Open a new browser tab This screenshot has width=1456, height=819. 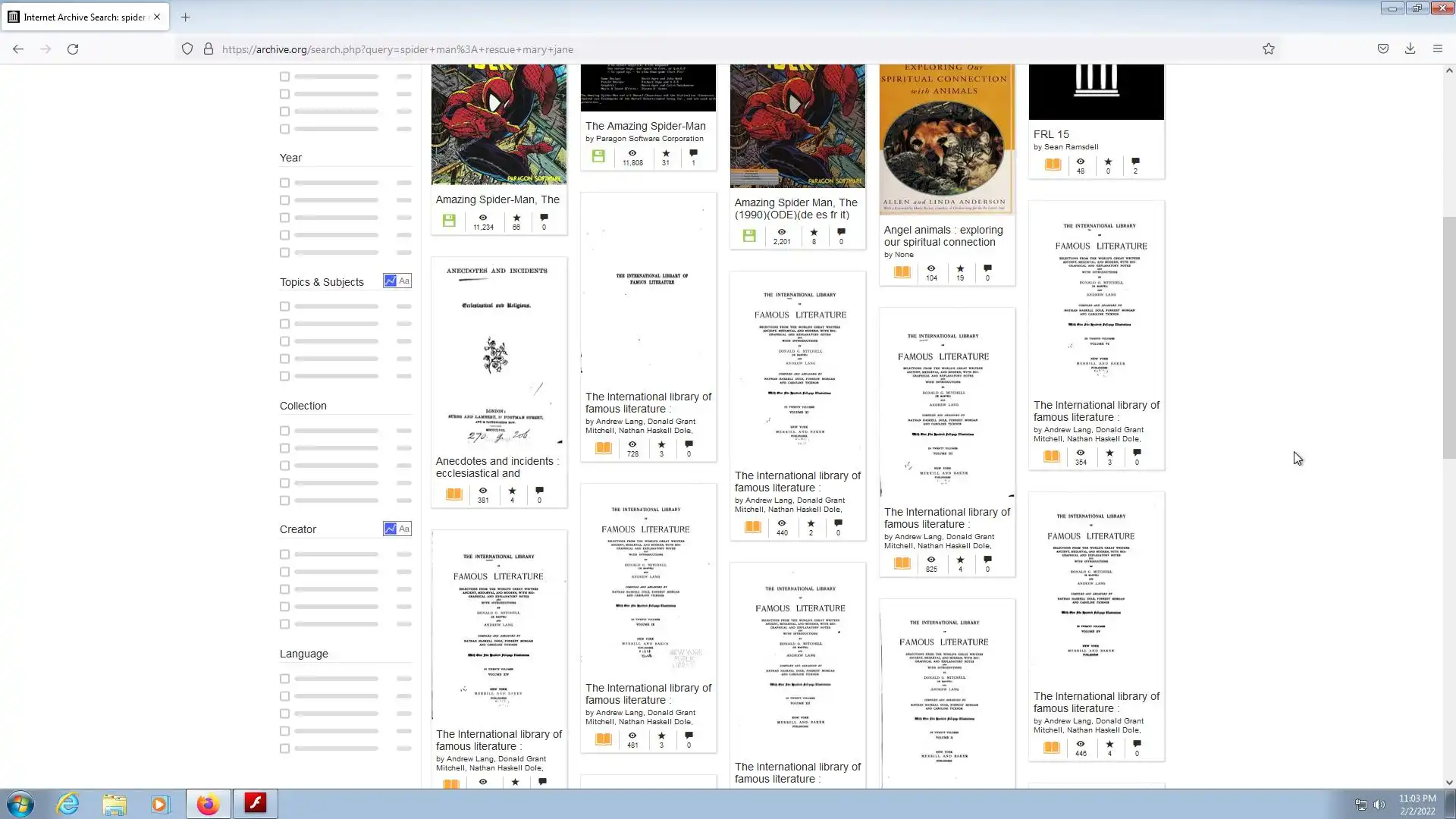(x=185, y=17)
